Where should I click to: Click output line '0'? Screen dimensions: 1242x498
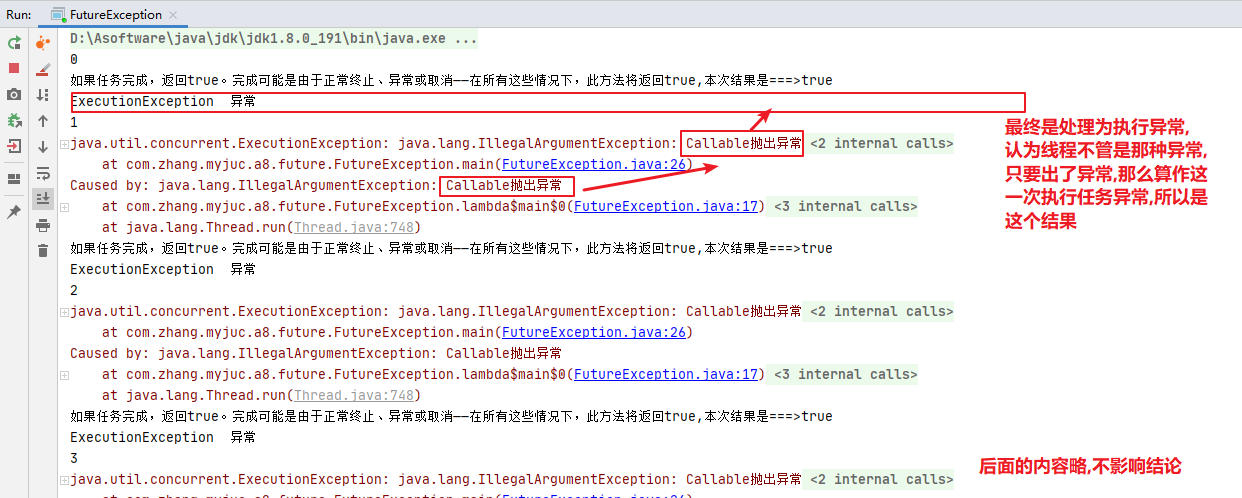click(74, 59)
